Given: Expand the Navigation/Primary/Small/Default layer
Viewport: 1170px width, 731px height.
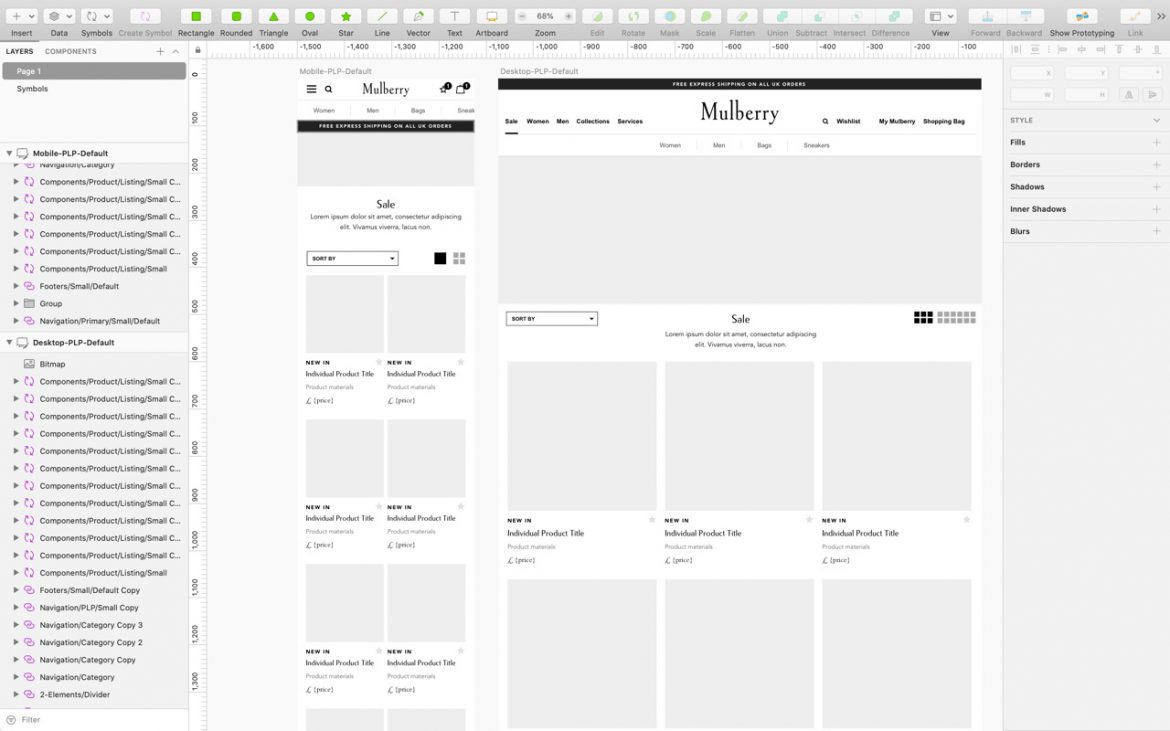Looking at the screenshot, I should click(16, 321).
